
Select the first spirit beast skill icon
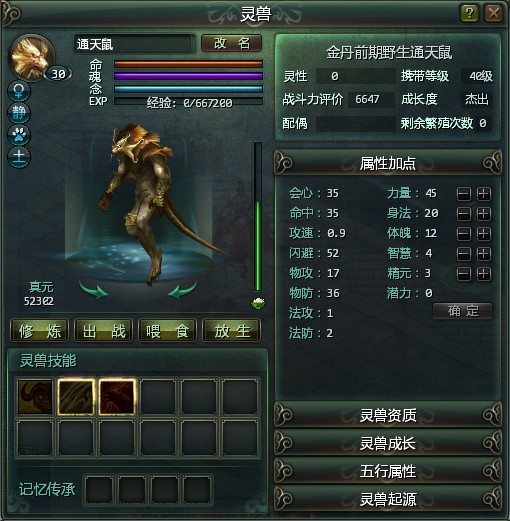point(35,397)
